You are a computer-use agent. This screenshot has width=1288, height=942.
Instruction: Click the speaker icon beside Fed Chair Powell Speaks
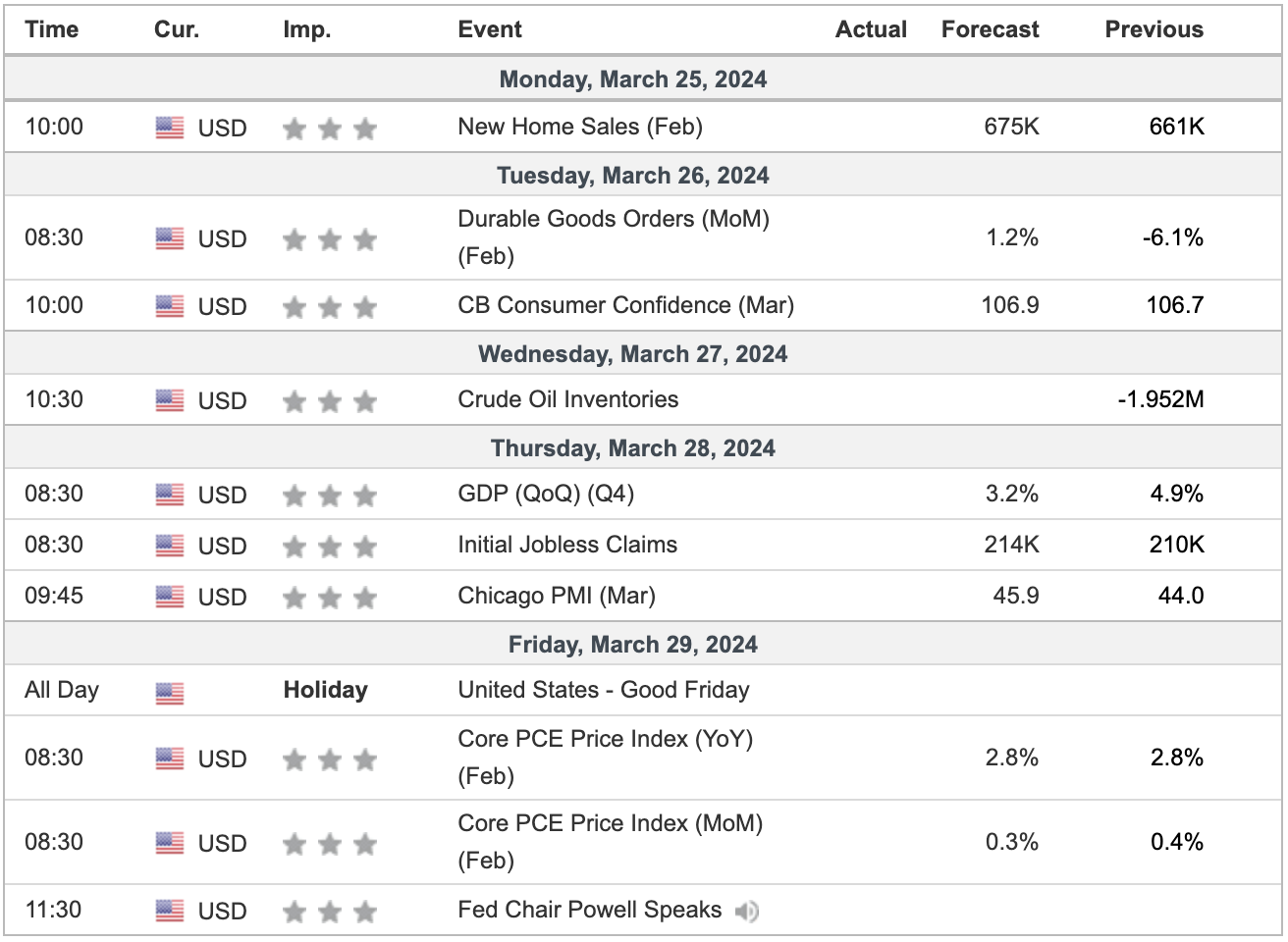coord(747,912)
